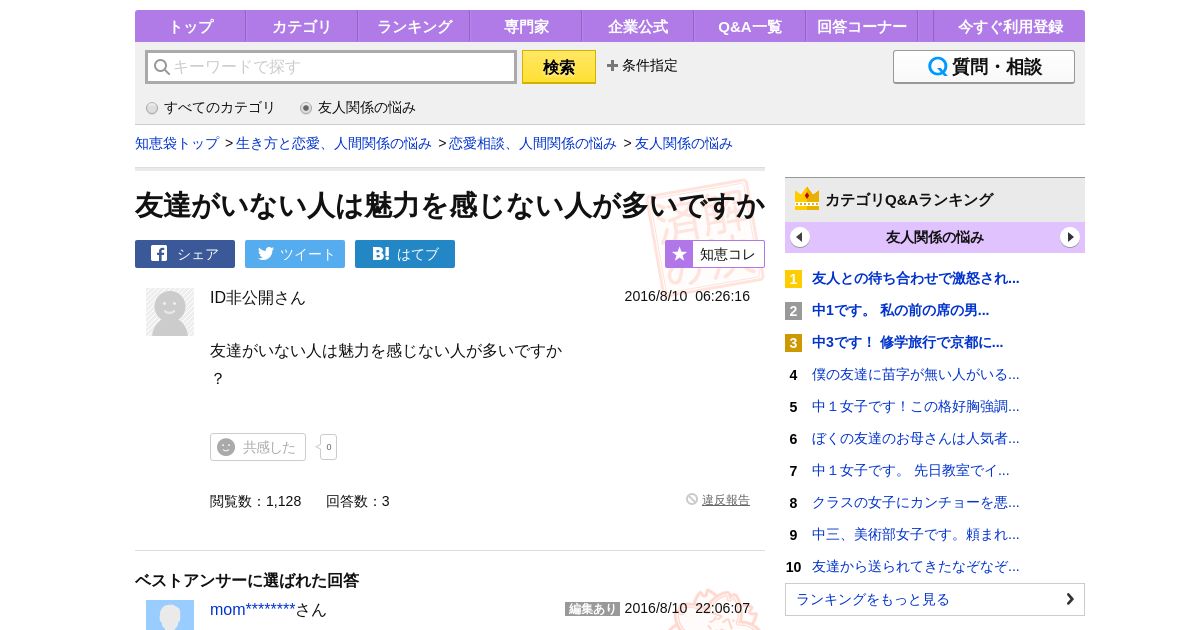
Task: Focus the keyword search field
Action: point(331,67)
